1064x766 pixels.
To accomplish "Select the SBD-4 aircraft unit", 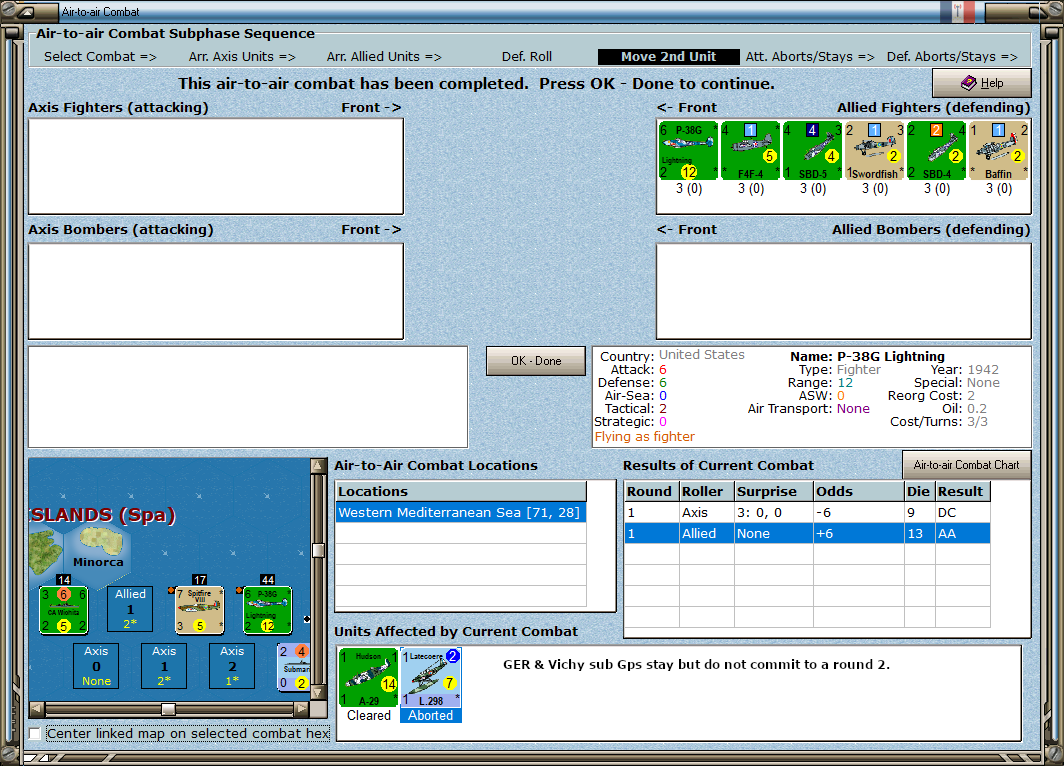I will pos(936,151).
